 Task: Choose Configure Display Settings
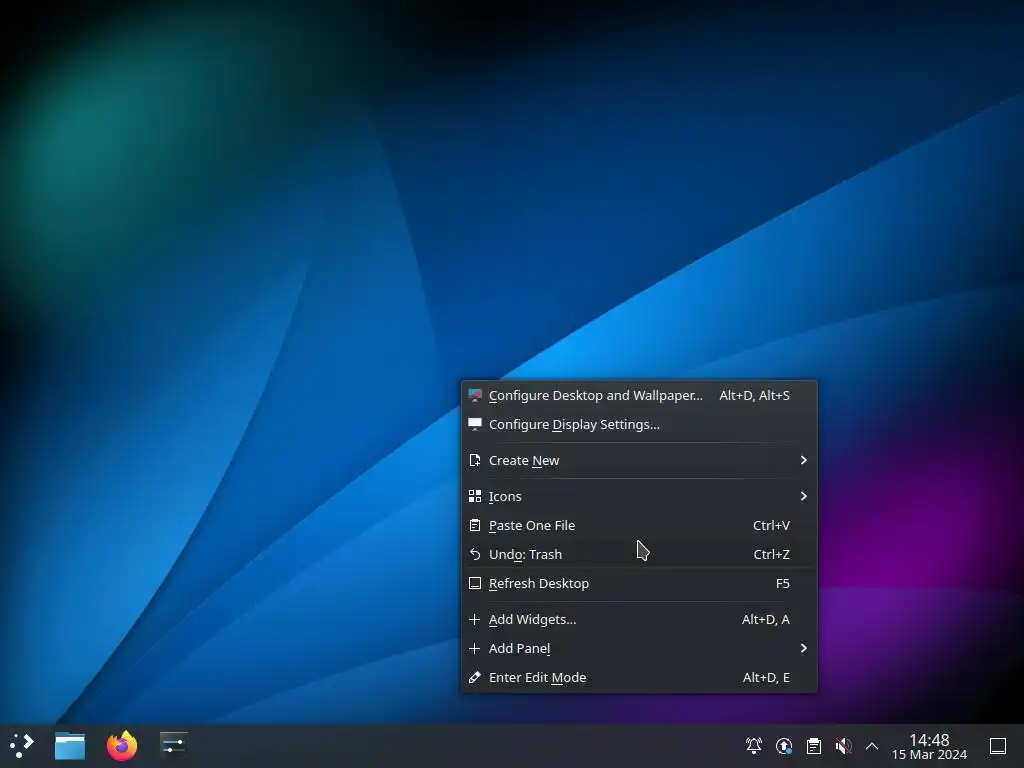coord(639,424)
